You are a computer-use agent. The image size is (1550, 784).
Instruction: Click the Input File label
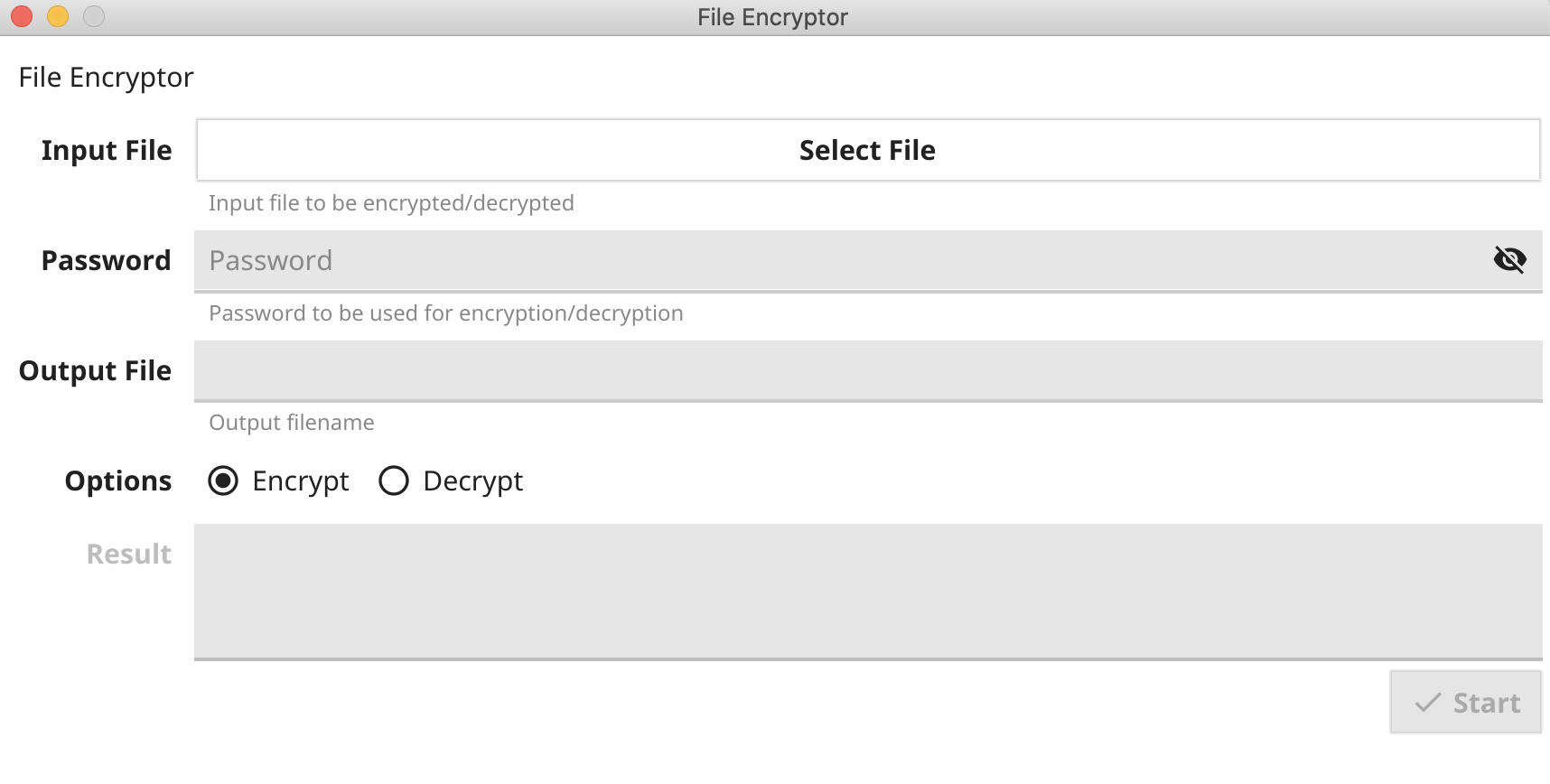pyautogui.click(x=106, y=150)
